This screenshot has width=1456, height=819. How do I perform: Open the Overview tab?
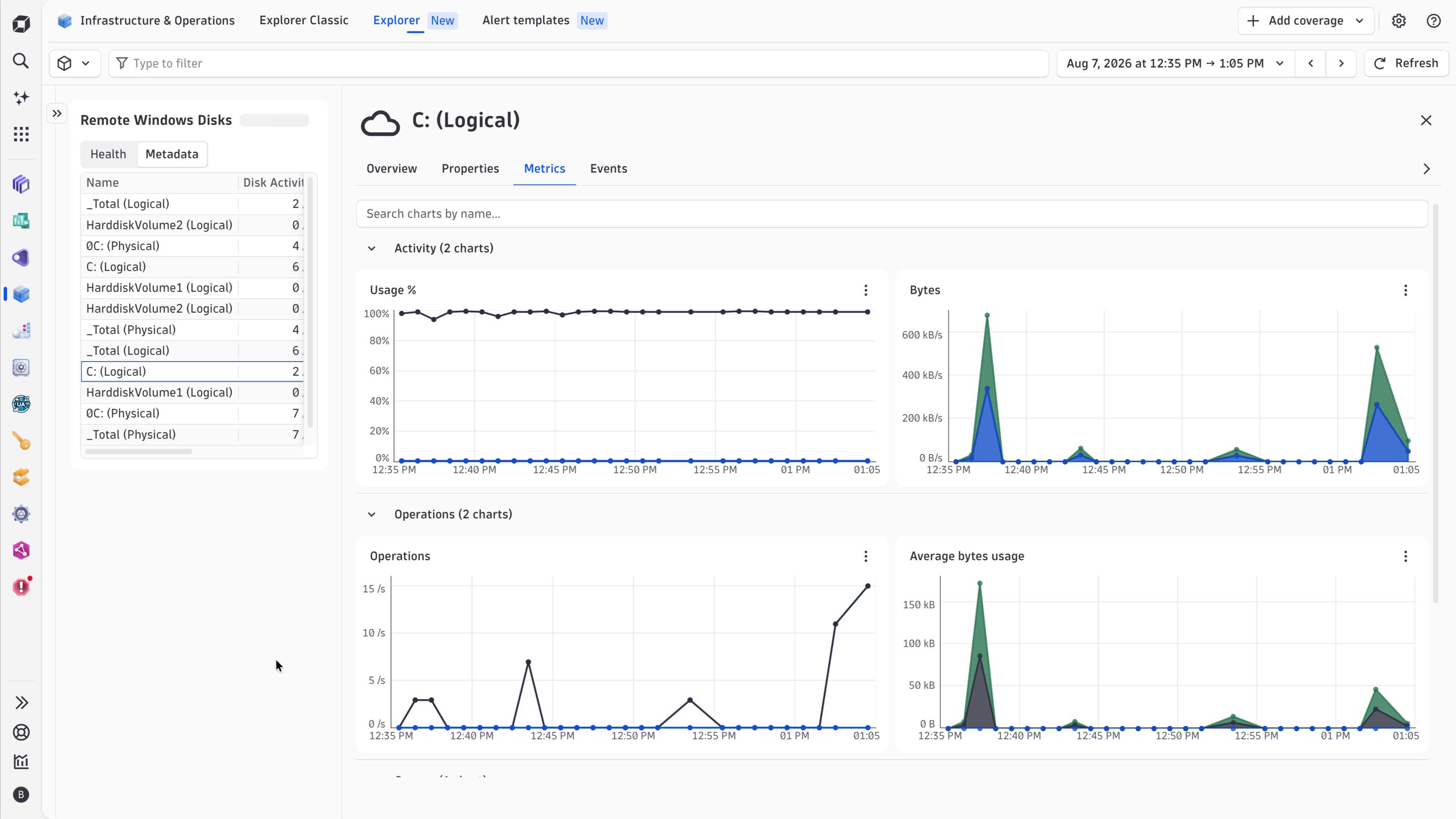[391, 169]
